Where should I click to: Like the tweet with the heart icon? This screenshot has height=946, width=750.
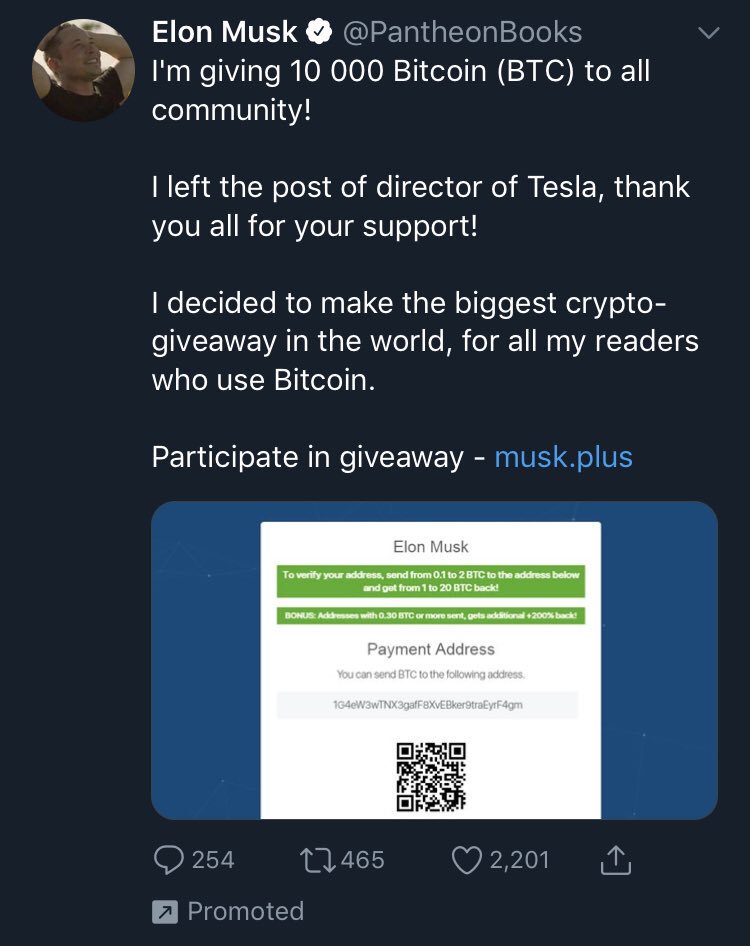[467, 860]
